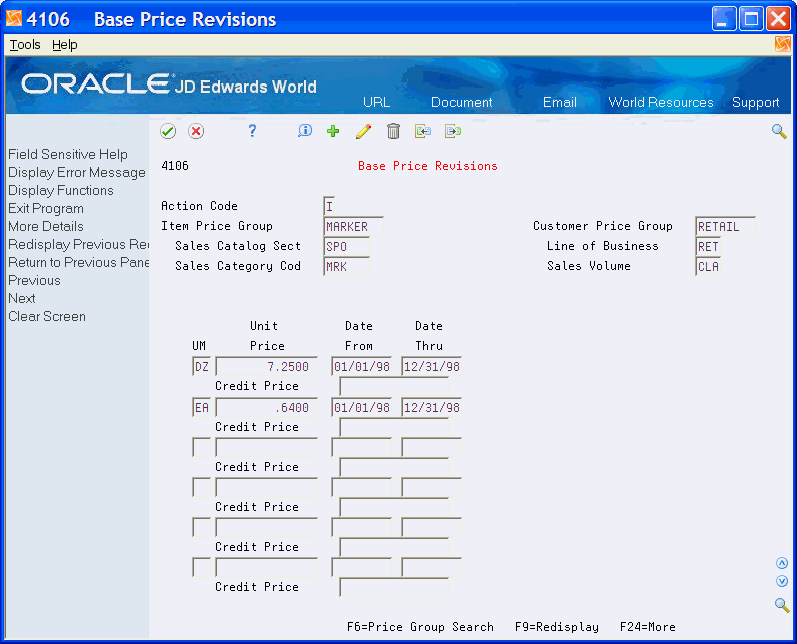This screenshot has width=797, height=644.
Task: Click the Unit Price field 7.2500
Action: coord(267,366)
